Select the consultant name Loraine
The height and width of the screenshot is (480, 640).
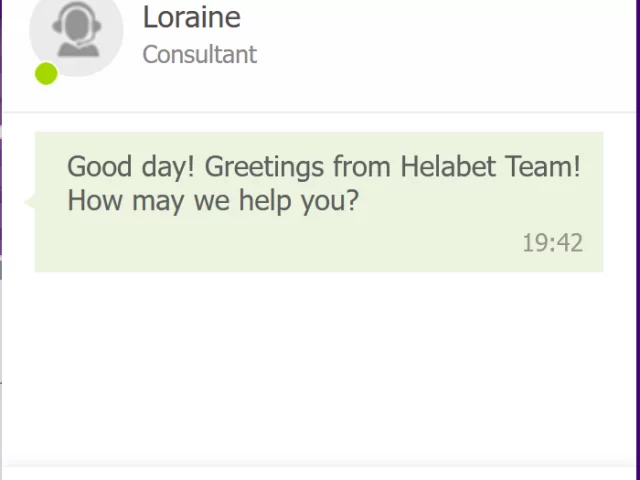pyautogui.click(x=191, y=17)
